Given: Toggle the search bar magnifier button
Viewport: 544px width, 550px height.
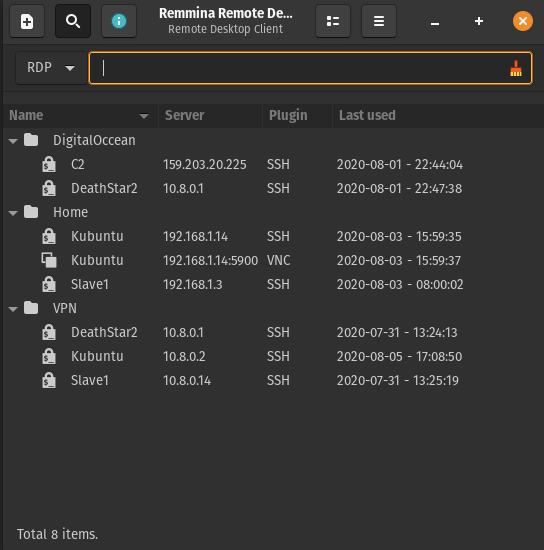Looking at the screenshot, I should tap(73, 21).
